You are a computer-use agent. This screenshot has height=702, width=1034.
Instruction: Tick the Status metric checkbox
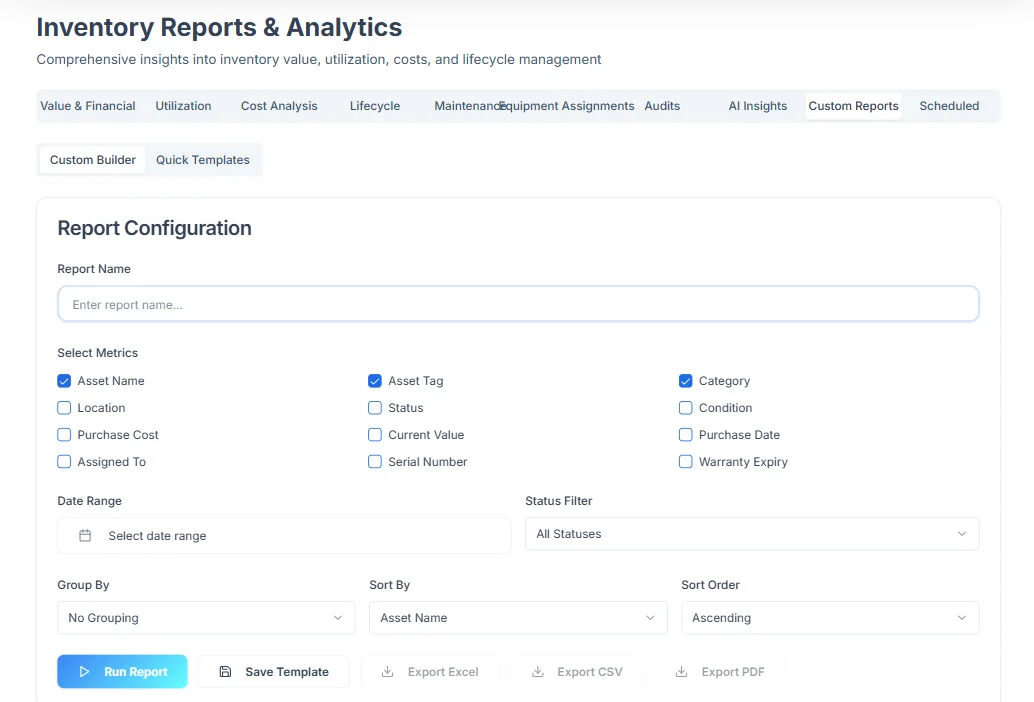tap(375, 408)
